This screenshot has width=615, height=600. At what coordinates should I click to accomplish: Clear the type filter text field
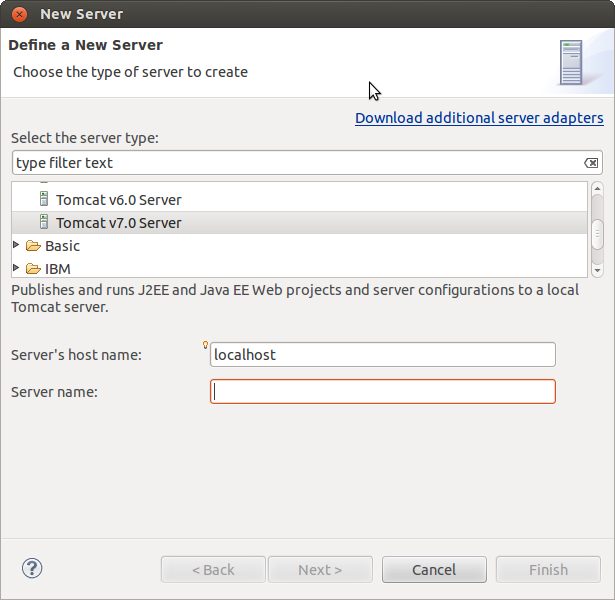591,163
